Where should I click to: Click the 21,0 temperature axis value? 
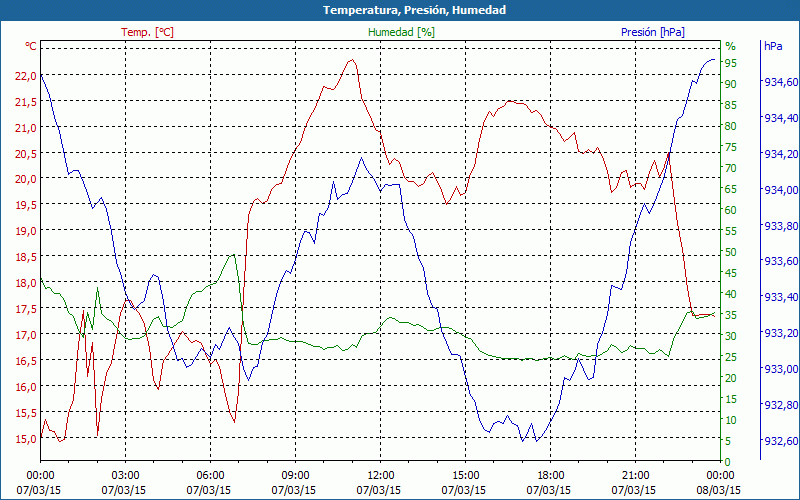tap(26, 128)
